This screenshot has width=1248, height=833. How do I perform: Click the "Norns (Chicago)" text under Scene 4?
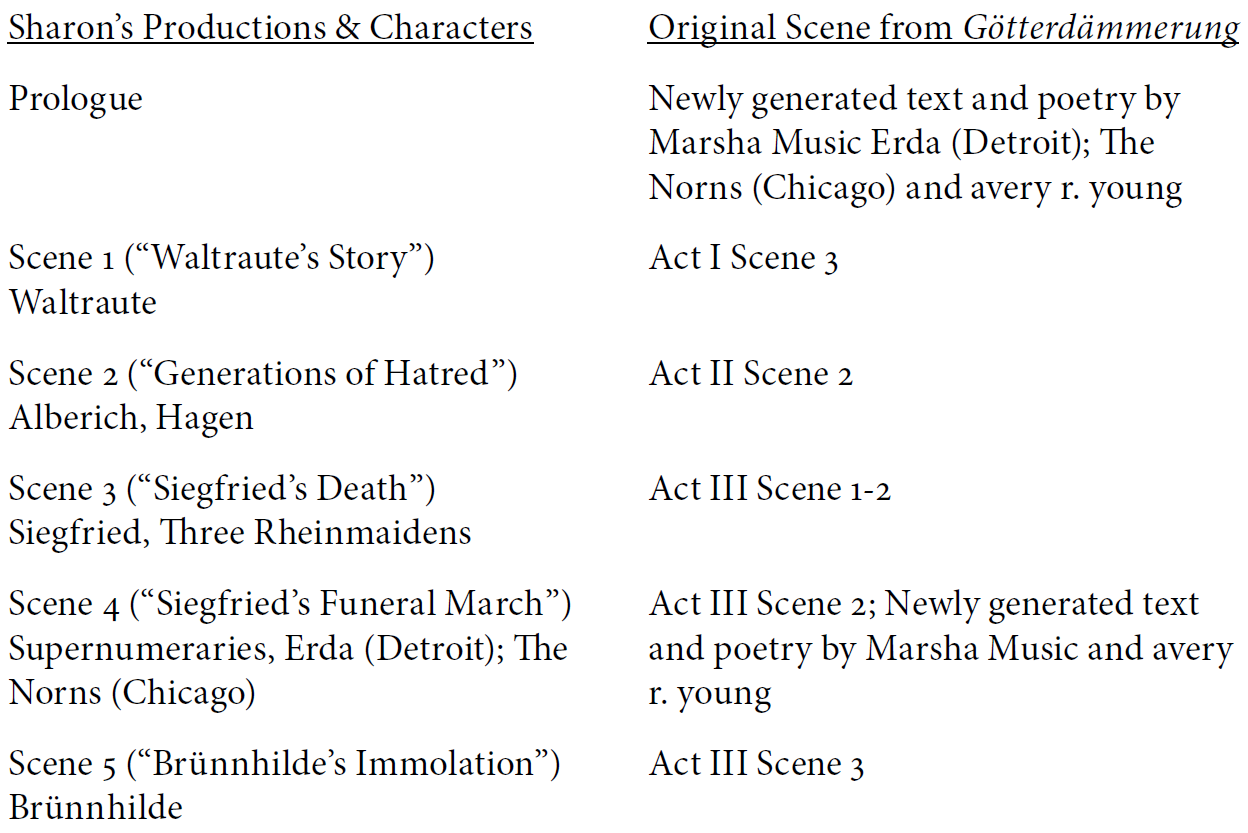[132, 693]
